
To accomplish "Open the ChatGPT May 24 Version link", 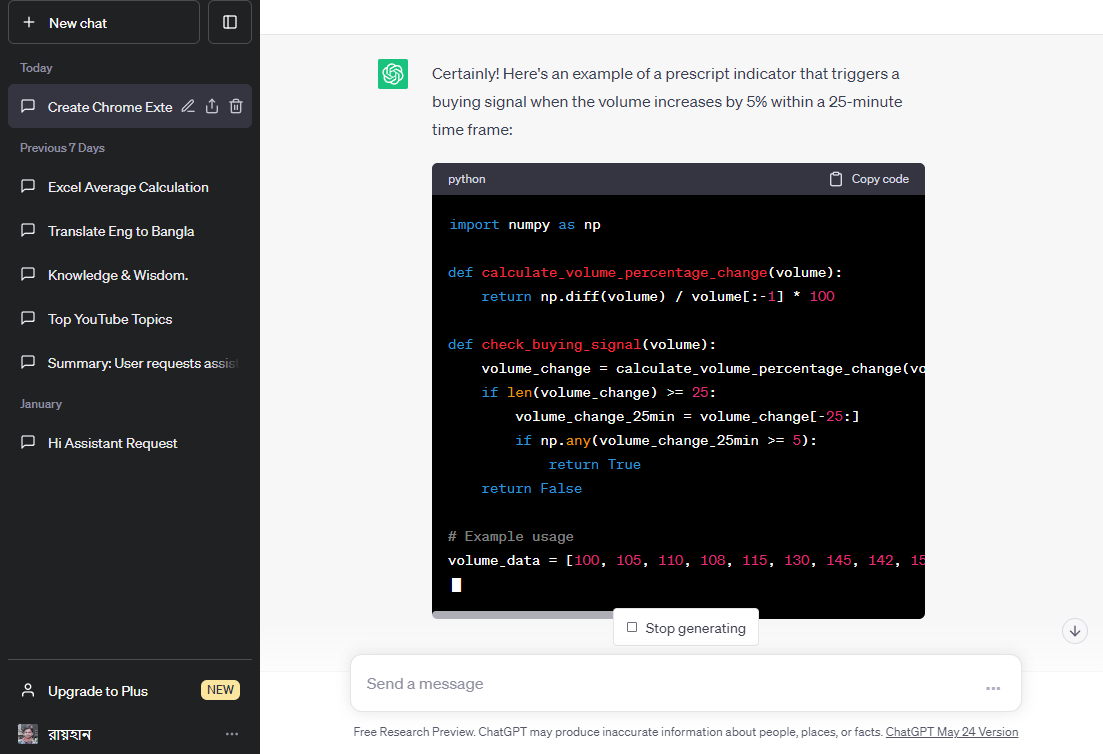I will point(951,732).
